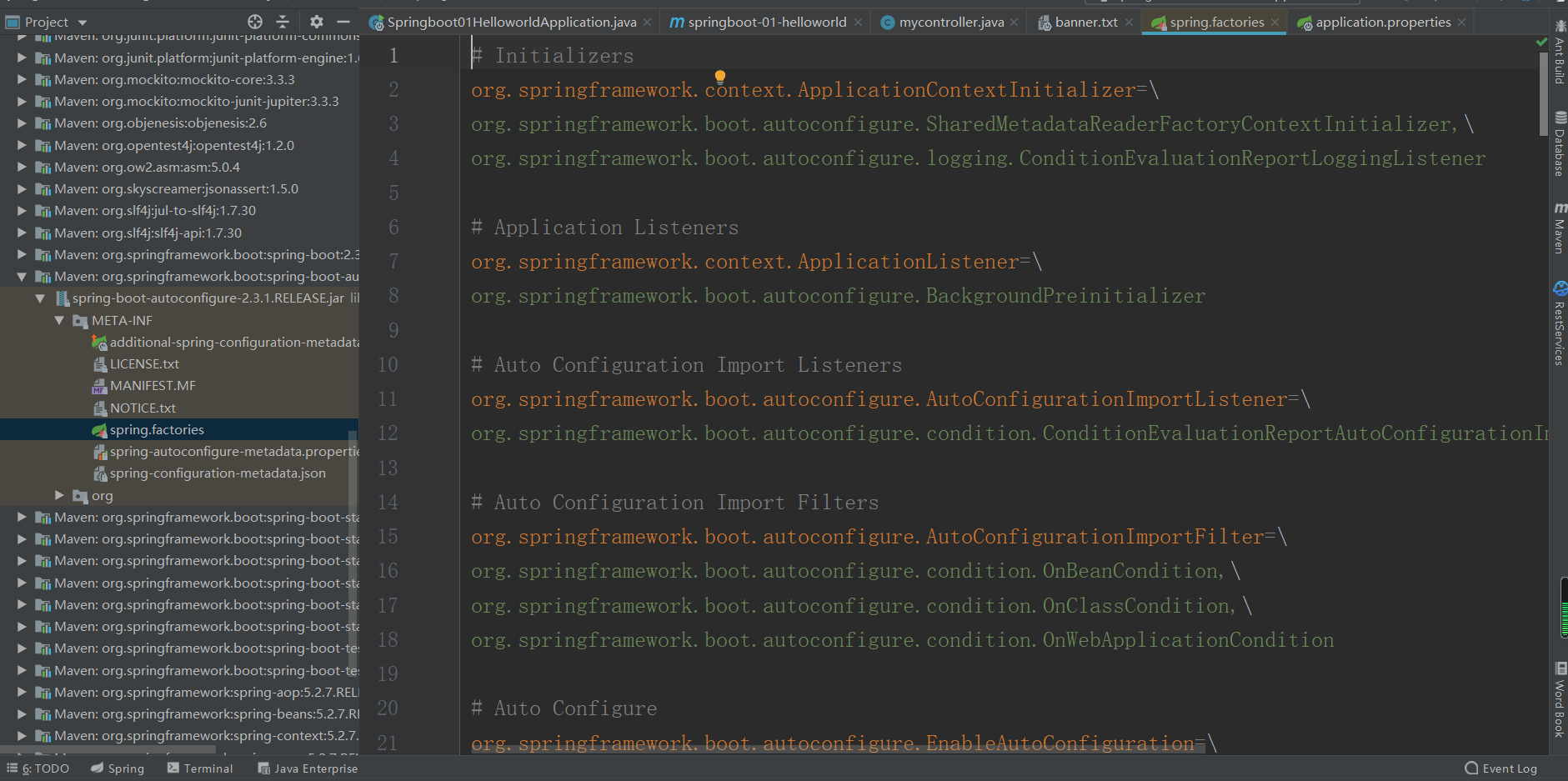
Task: Collapse the META-INF folder
Action: coord(59,321)
